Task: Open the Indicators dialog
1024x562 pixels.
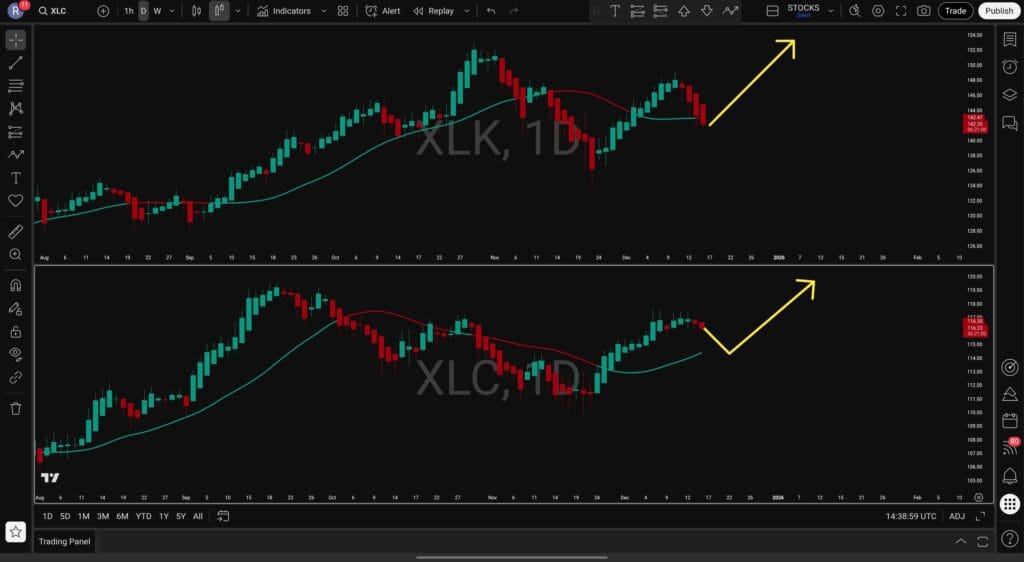Action: [x=283, y=11]
